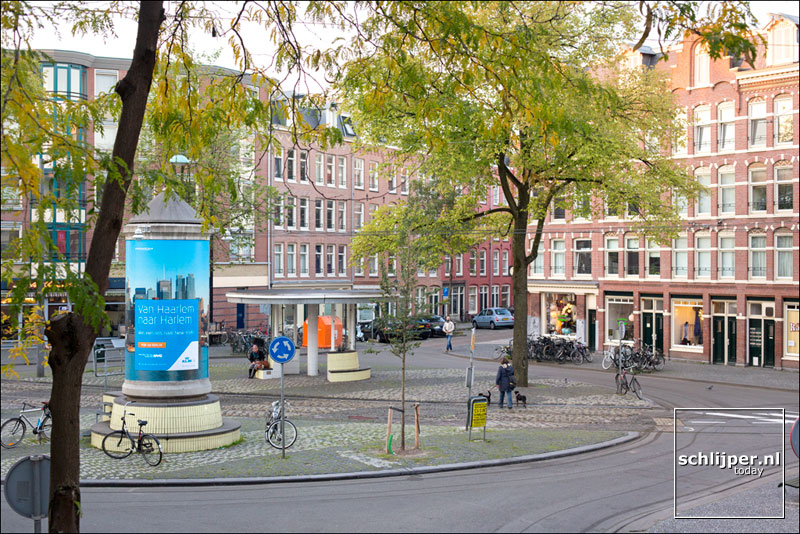
Task: Click the lit shop window on the right
Action: (687, 325)
